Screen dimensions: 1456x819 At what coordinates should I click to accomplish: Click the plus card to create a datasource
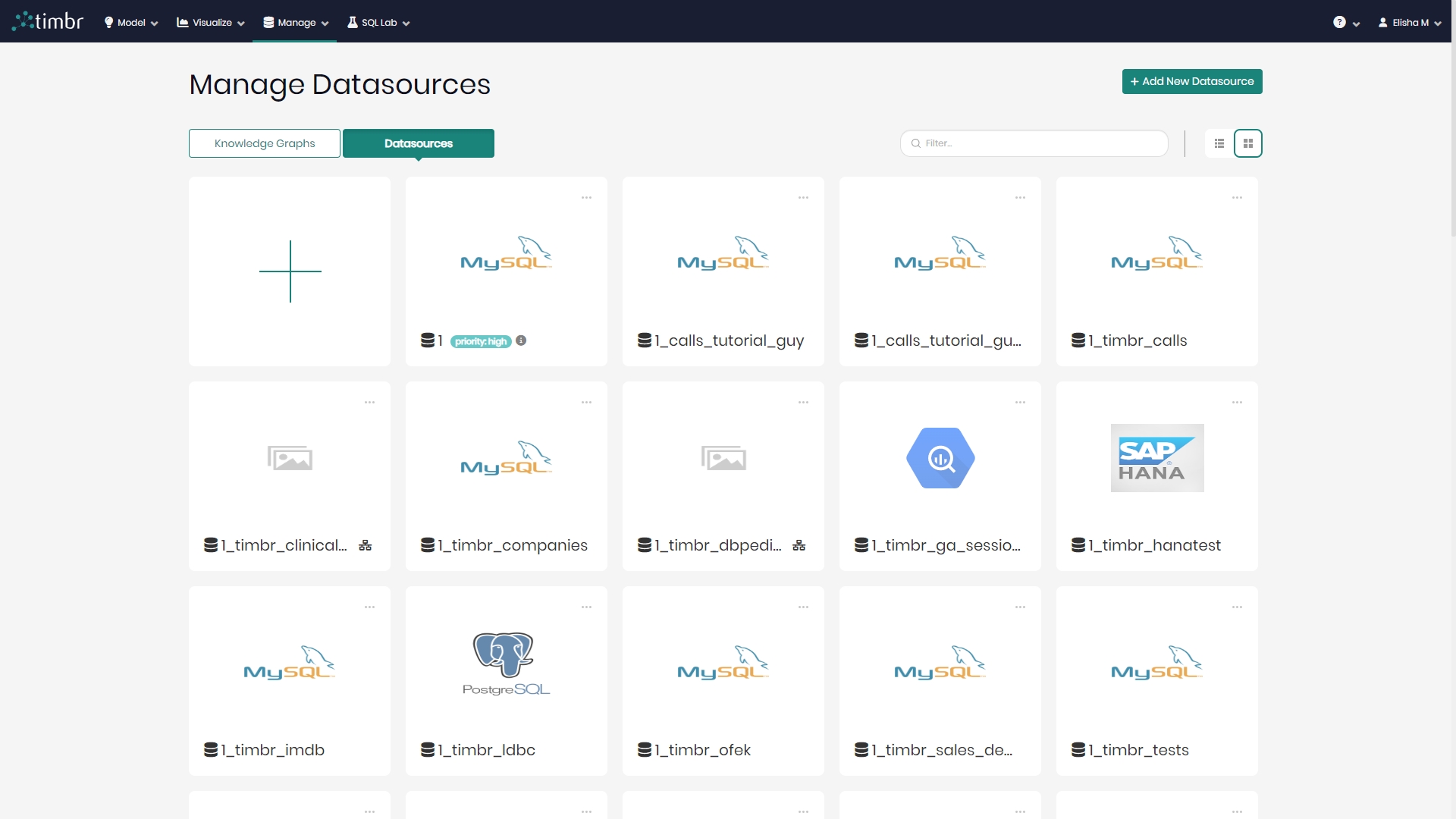[x=290, y=271]
